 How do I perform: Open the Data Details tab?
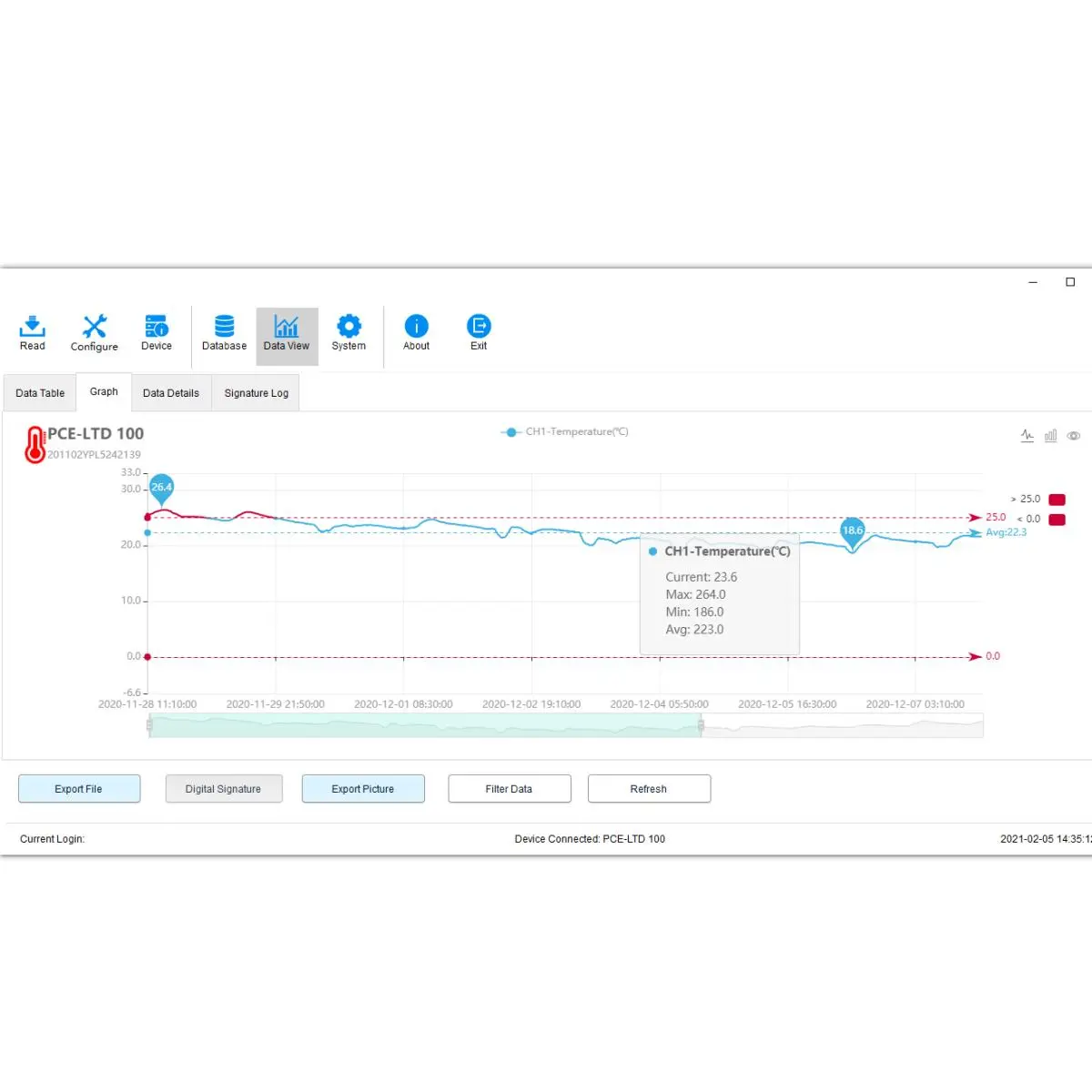[171, 393]
